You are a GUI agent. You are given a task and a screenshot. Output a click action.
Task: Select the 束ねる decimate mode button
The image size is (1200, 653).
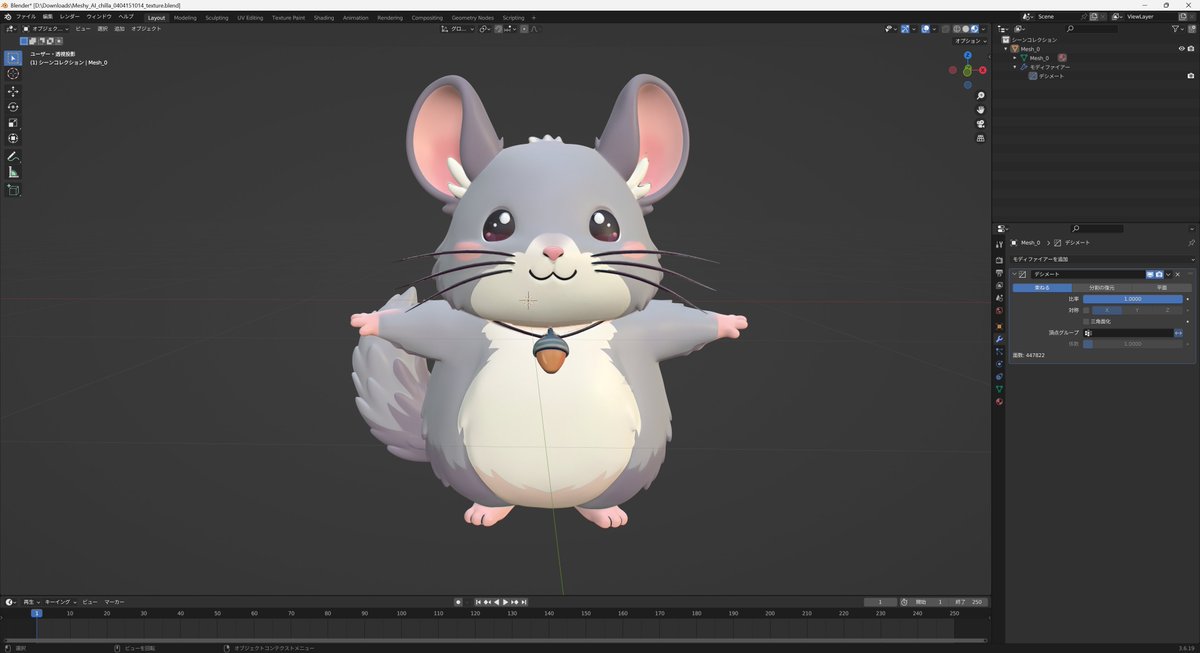[1042, 288]
